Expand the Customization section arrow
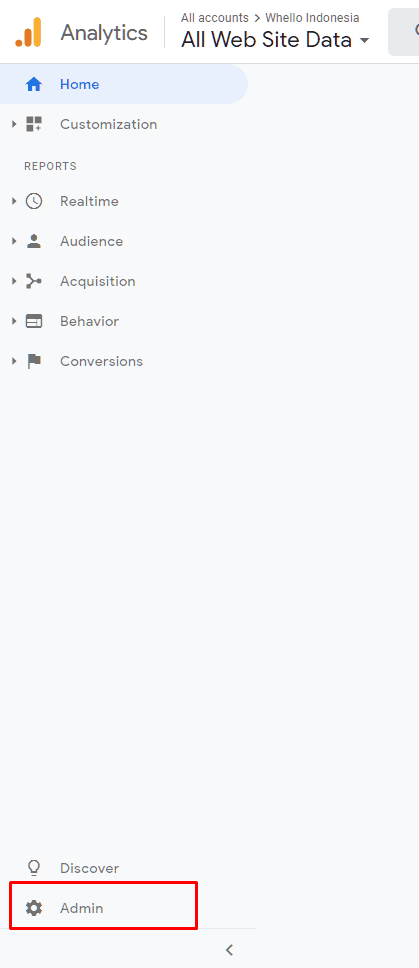Screen dimensions: 419x968 pyautogui.click(x=14, y=124)
